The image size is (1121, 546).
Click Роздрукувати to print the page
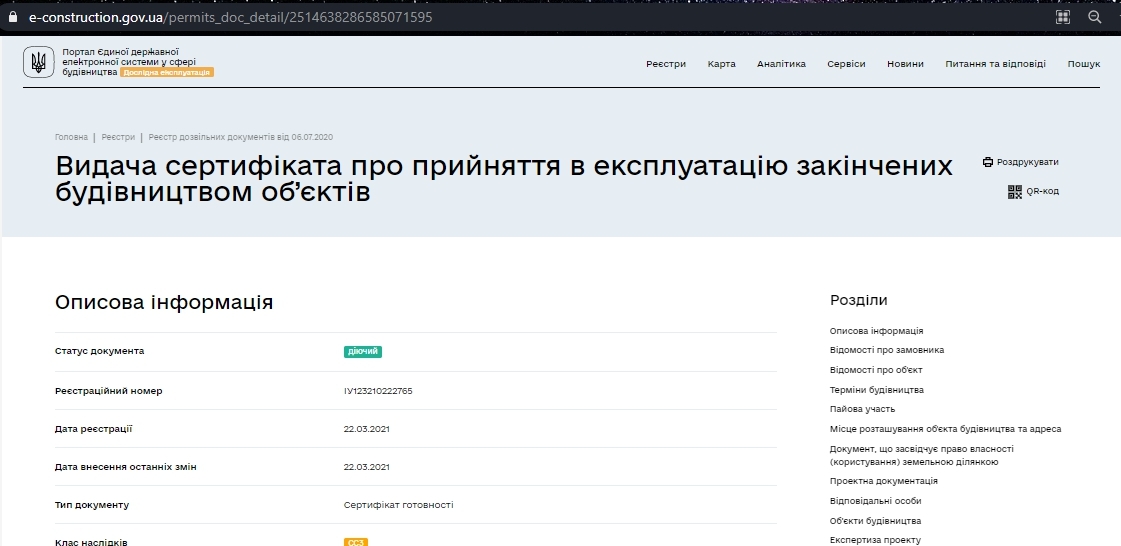(x=1027, y=162)
